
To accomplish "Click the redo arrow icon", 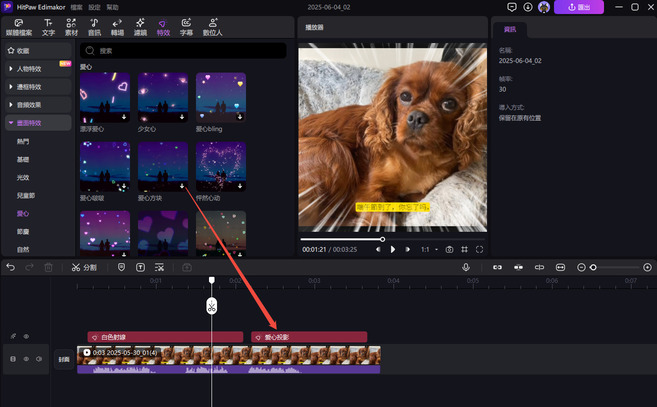I will click(29, 267).
